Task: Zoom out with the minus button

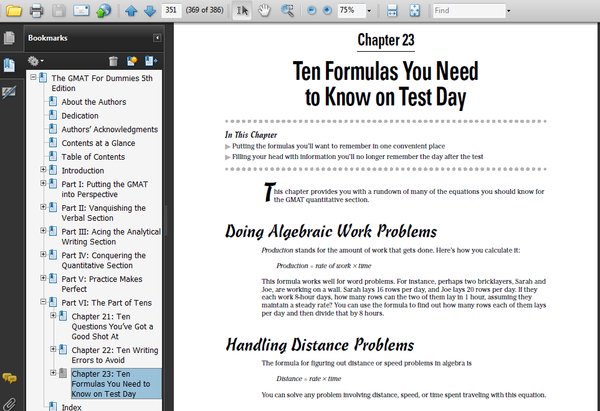Action: pyautogui.click(x=311, y=10)
